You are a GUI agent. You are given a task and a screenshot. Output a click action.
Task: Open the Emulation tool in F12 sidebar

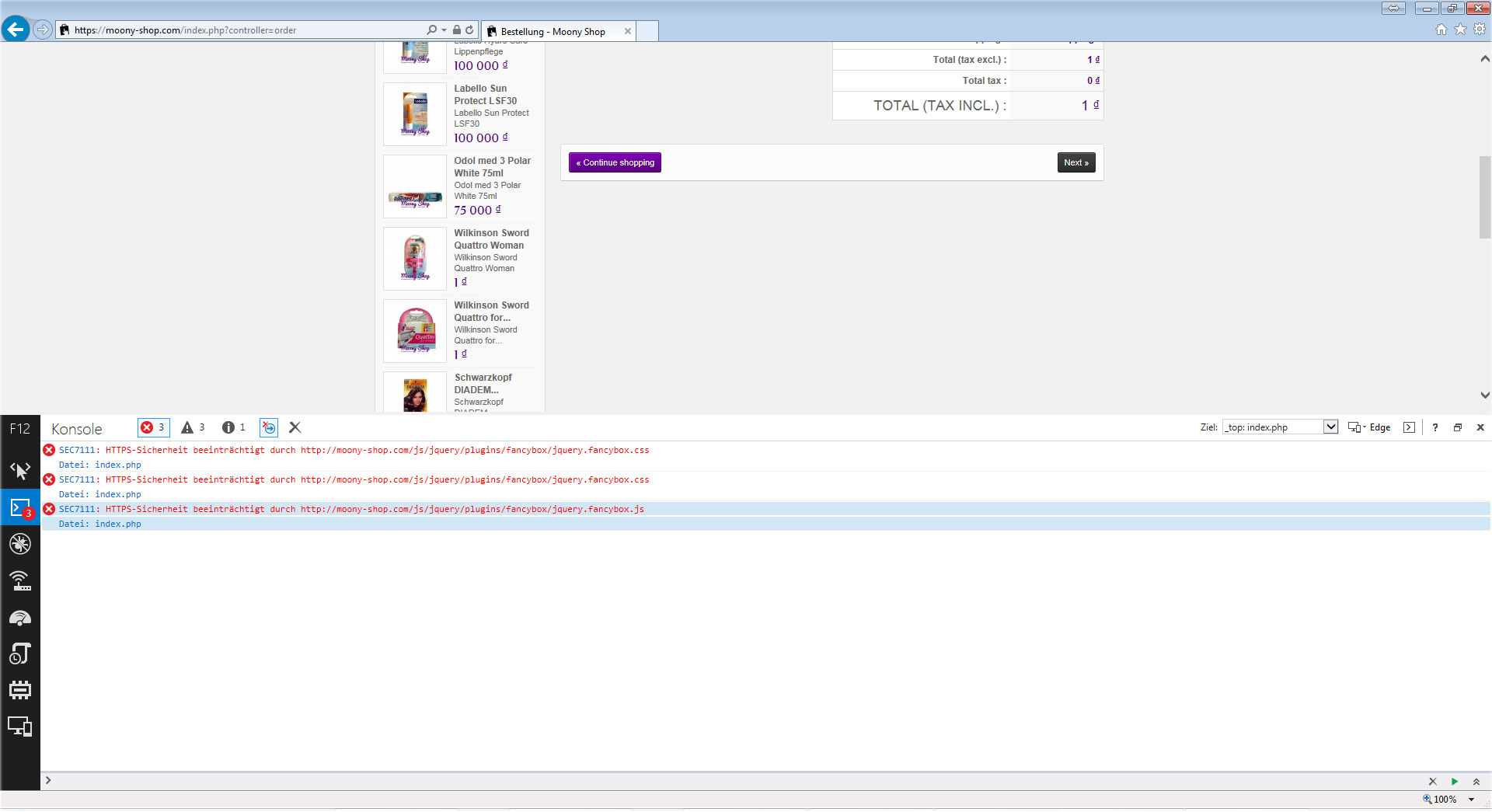pyautogui.click(x=20, y=727)
